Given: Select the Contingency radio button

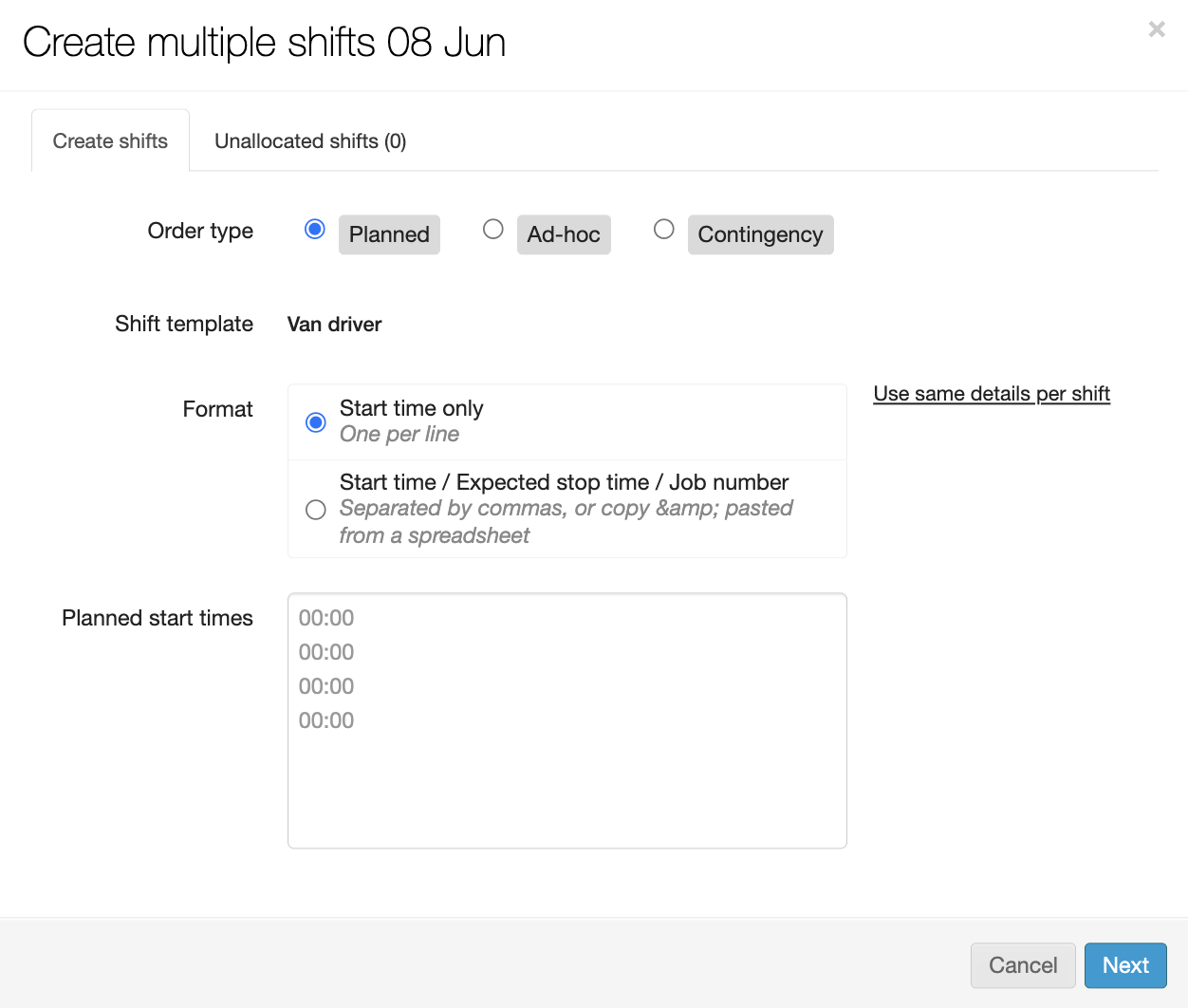Looking at the screenshot, I should click(x=664, y=230).
